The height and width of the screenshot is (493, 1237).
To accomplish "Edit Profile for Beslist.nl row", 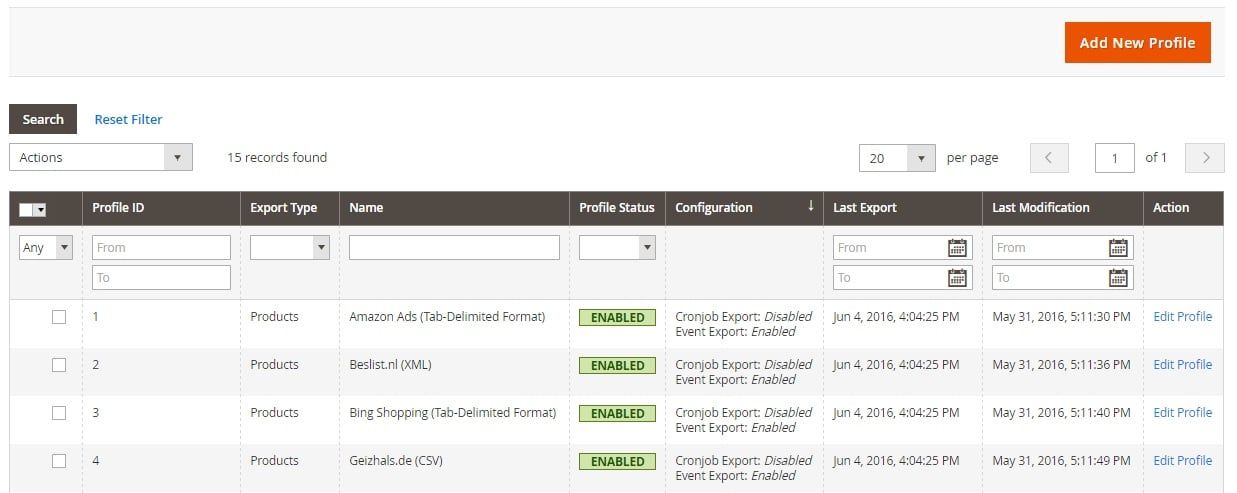I will (x=1182, y=364).
